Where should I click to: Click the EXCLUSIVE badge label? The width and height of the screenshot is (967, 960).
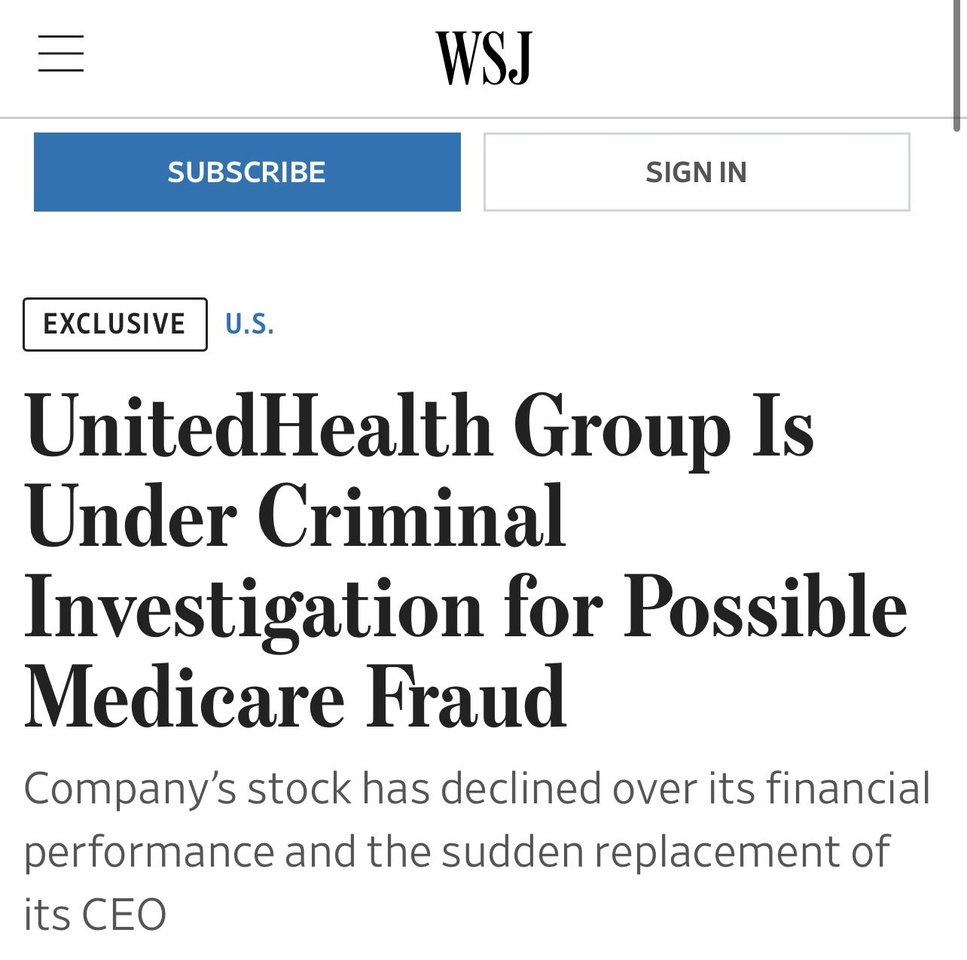pyautogui.click(x=115, y=324)
